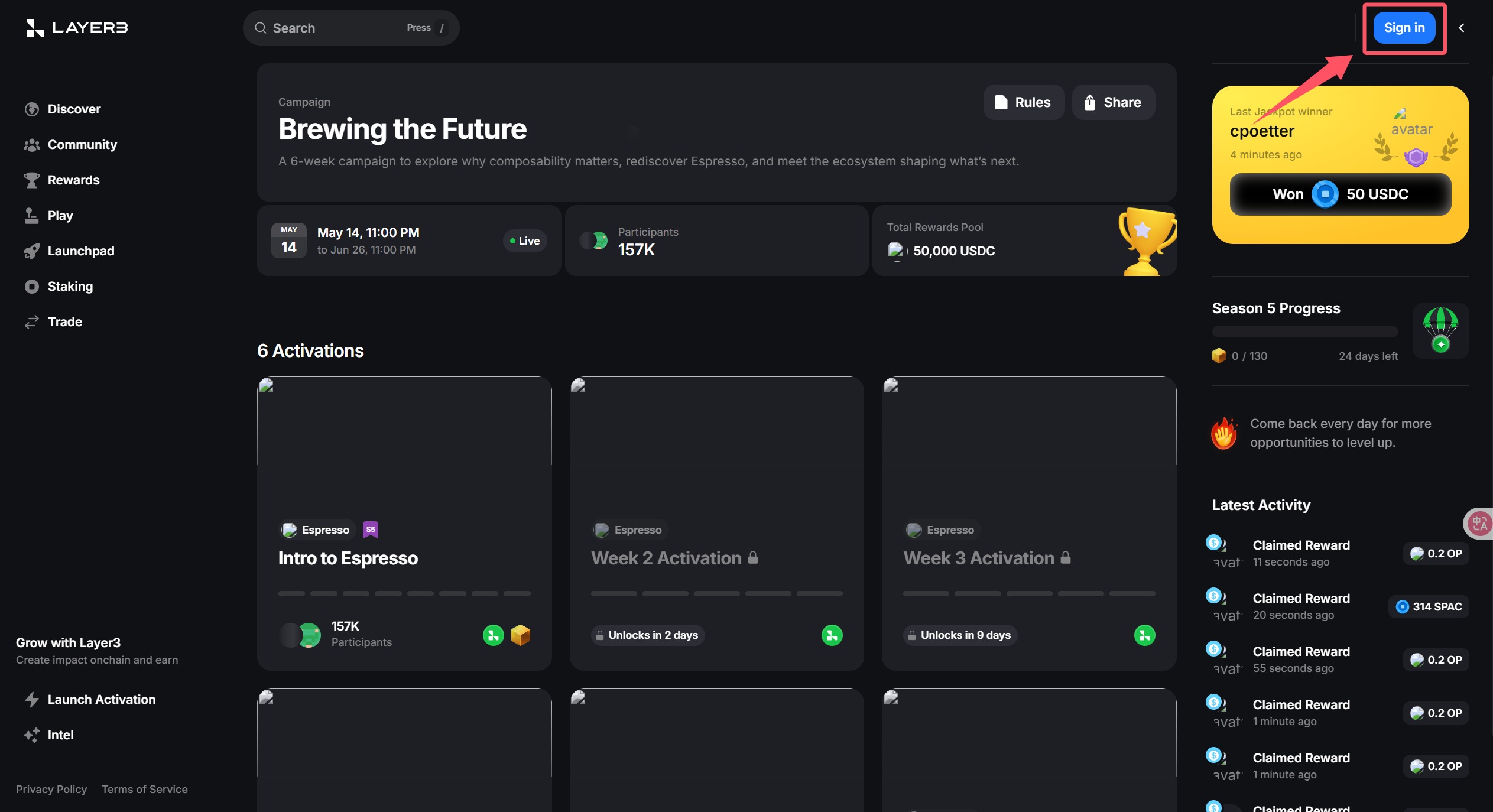Open the Community section
This screenshot has width=1493, height=812.
(x=70, y=145)
